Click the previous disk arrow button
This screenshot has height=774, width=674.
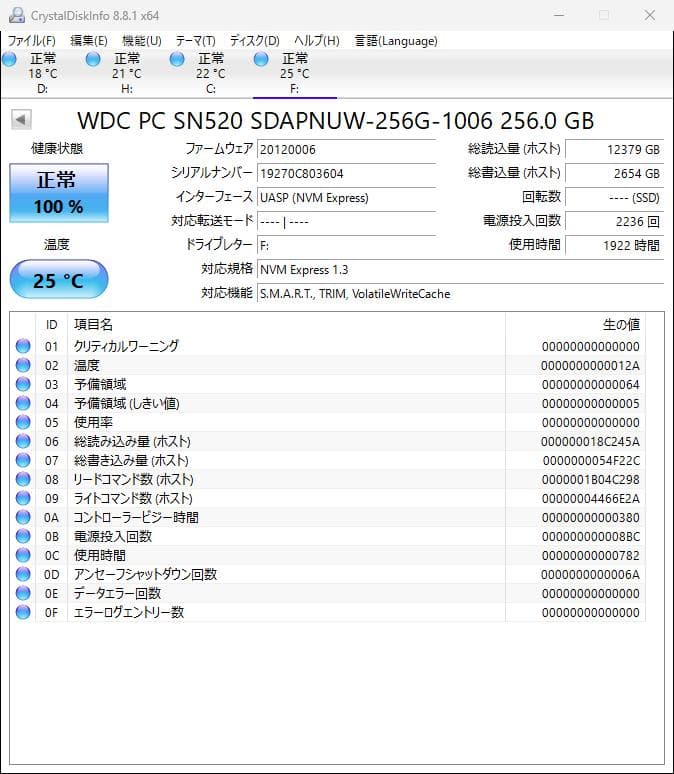21,119
